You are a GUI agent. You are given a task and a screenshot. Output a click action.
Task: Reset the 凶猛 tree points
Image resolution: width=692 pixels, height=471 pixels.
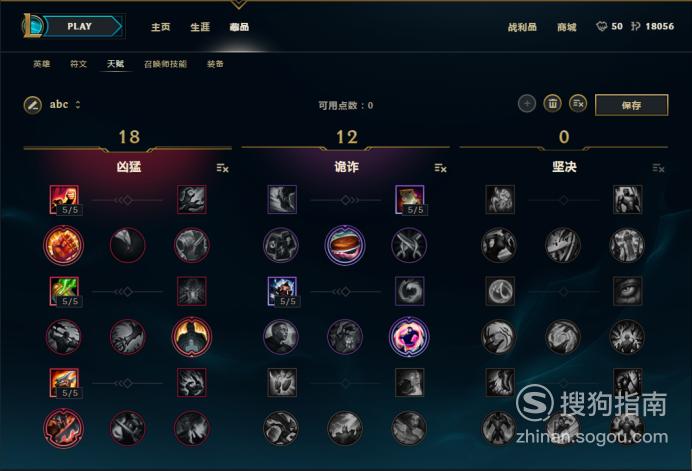pyautogui.click(x=222, y=168)
